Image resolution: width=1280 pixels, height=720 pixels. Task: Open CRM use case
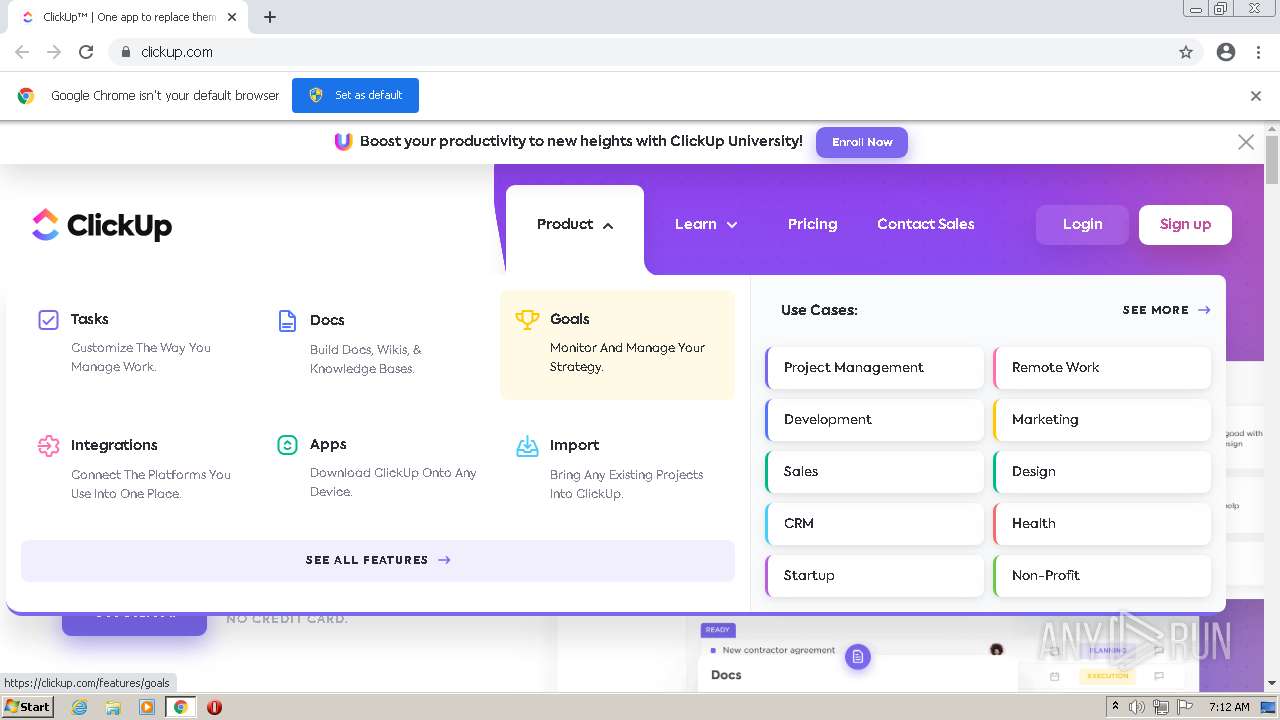(875, 523)
